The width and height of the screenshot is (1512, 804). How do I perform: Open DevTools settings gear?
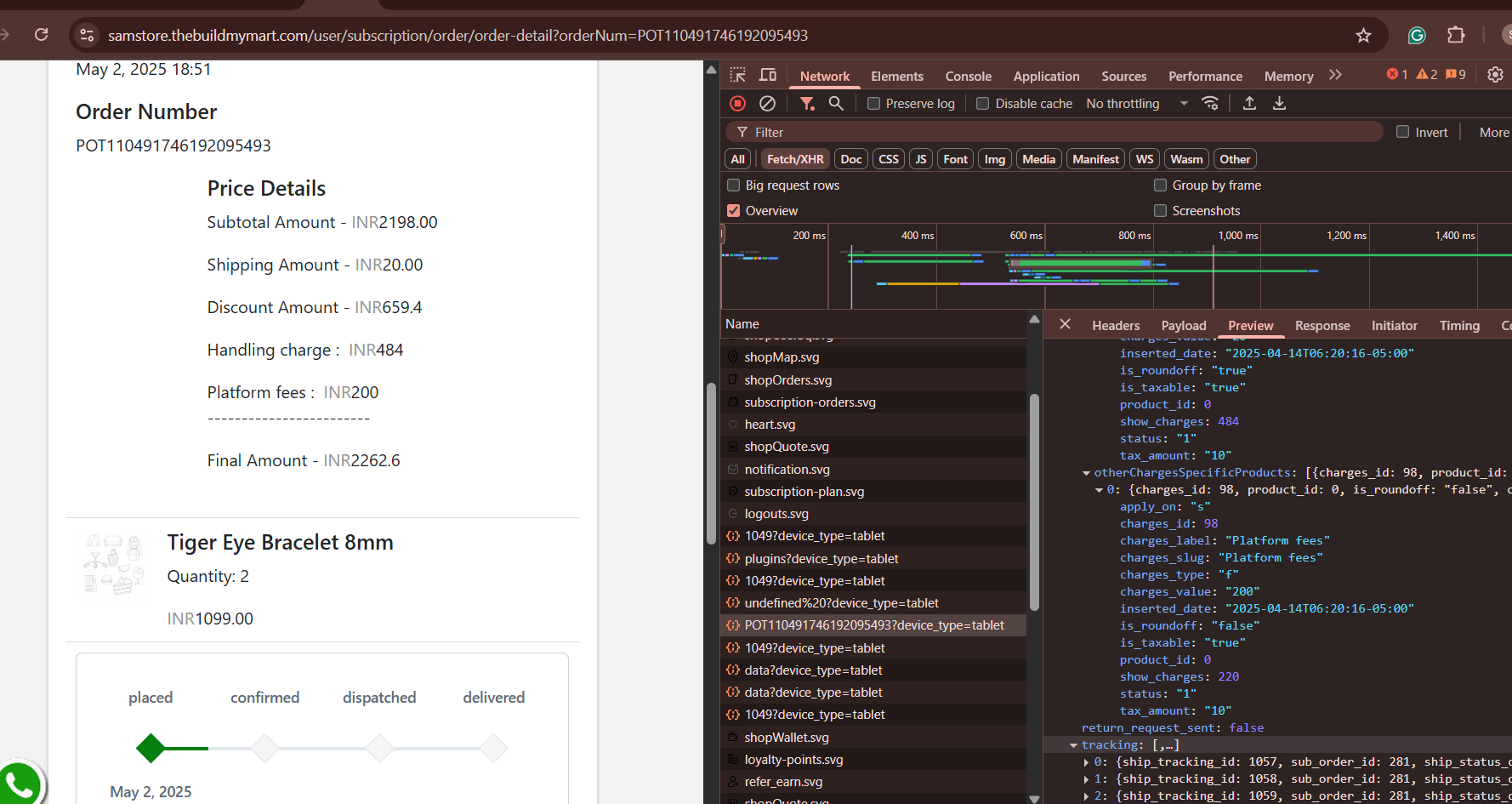tap(1495, 75)
